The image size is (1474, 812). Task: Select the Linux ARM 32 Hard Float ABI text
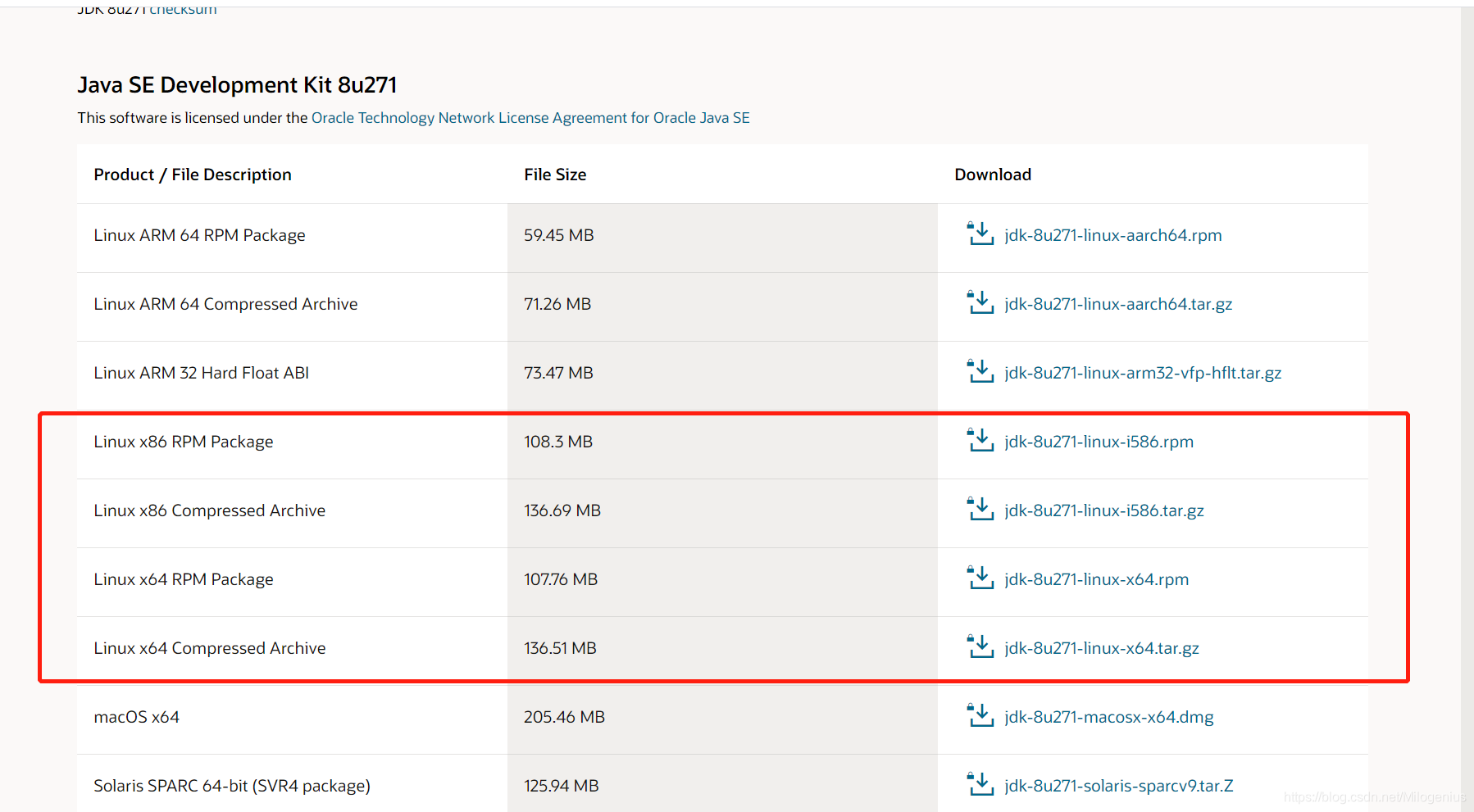pos(201,373)
